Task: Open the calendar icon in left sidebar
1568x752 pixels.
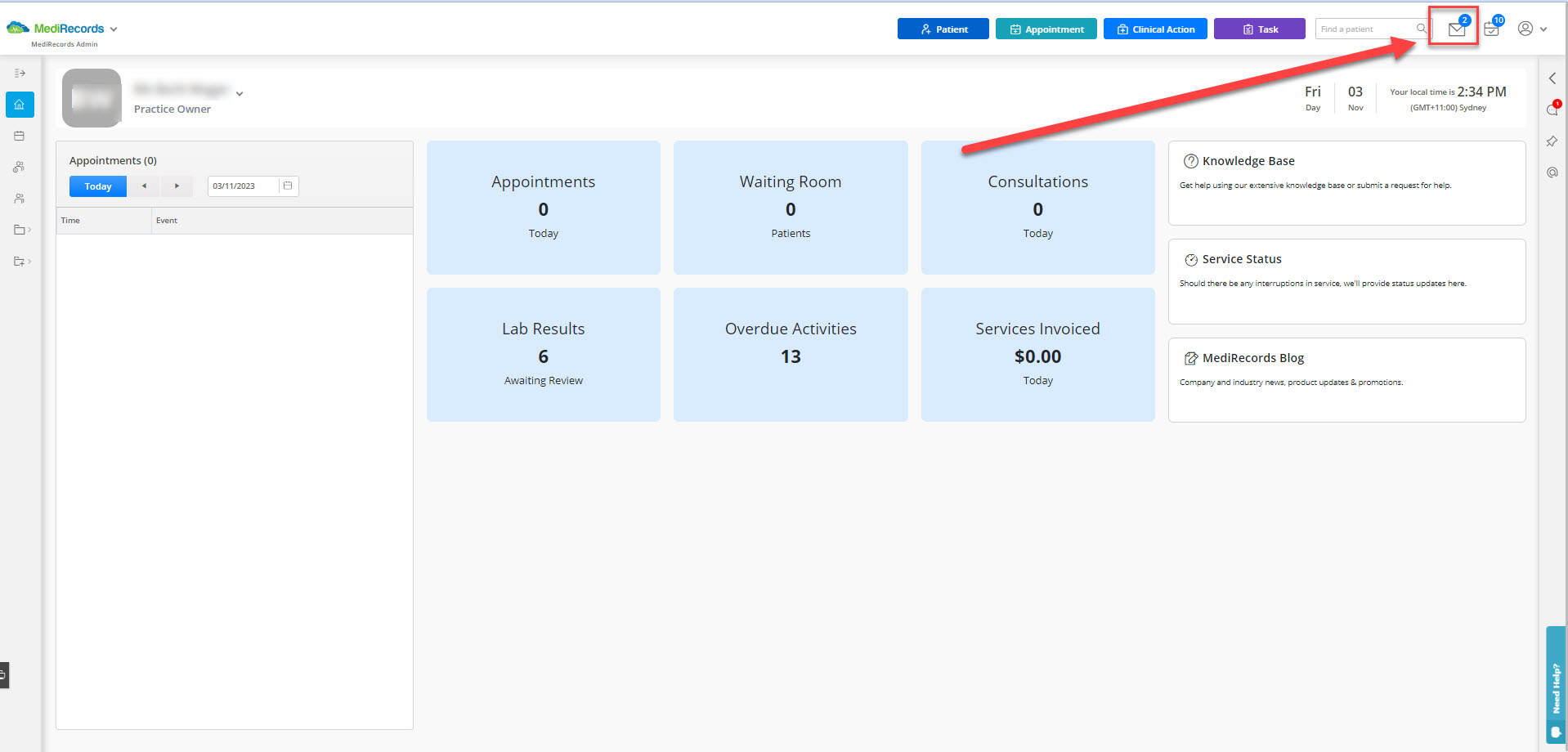Action: [x=20, y=136]
